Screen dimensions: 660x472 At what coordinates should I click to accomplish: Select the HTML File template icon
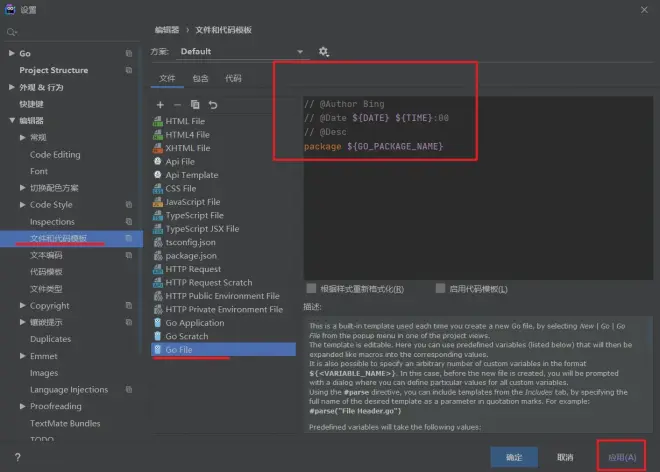(158, 121)
